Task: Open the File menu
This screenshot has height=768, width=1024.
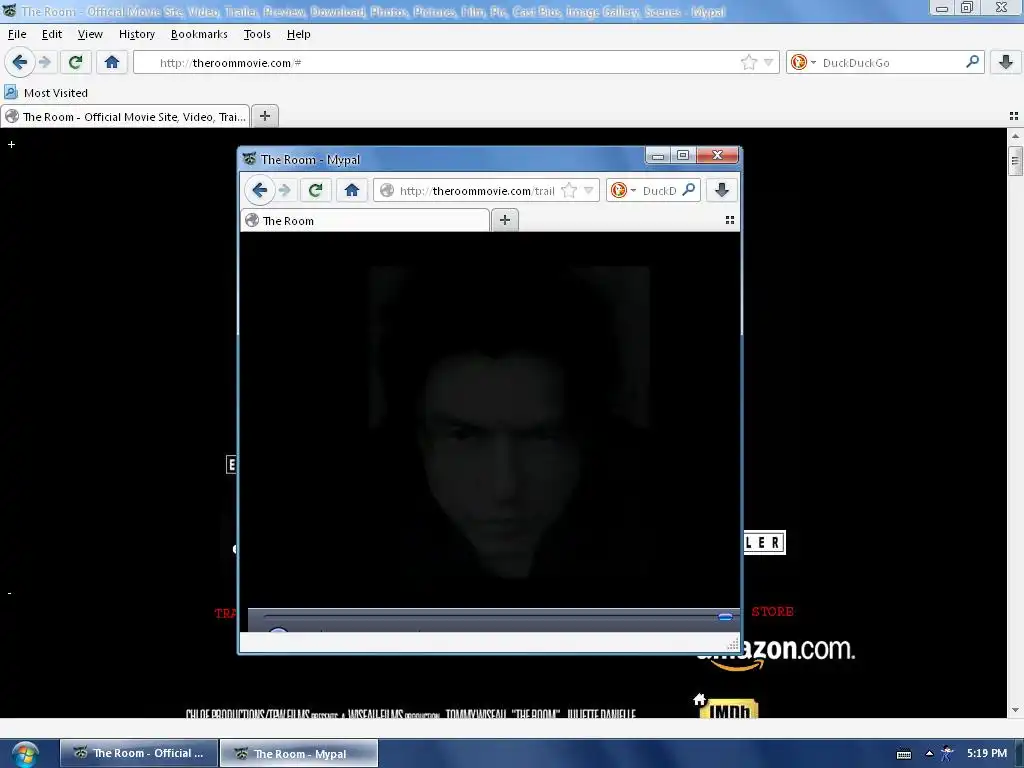Action: click(x=17, y=34)
